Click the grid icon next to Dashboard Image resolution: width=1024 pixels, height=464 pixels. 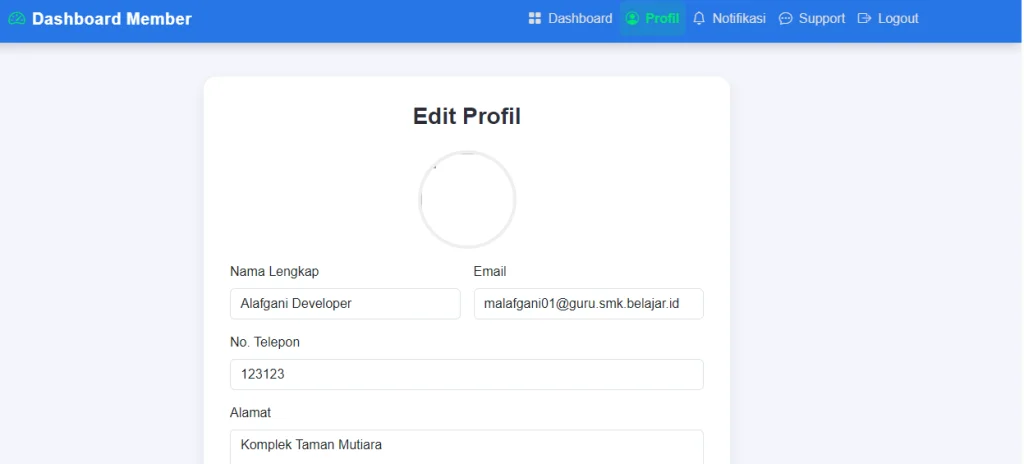pyautogui.click(x=535, y=18)
